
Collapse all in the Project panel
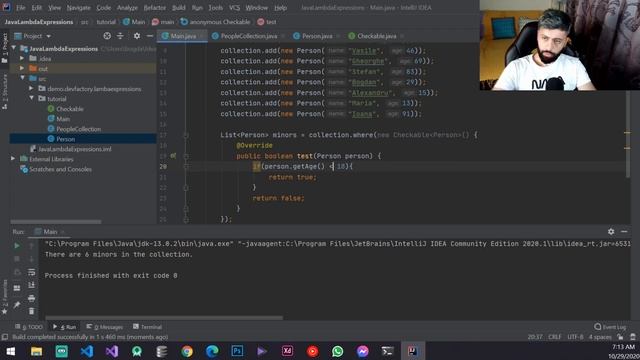click(120, 36)
